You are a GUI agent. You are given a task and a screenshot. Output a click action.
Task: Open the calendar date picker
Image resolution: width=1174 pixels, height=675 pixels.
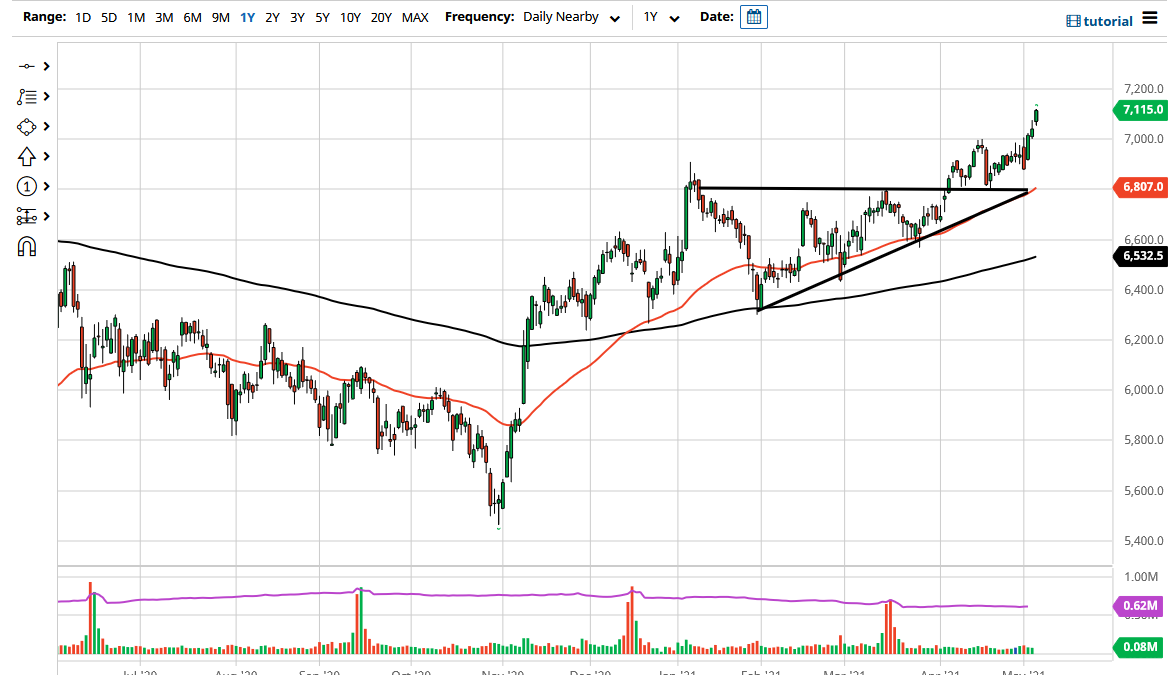click(x=754, y=16)
